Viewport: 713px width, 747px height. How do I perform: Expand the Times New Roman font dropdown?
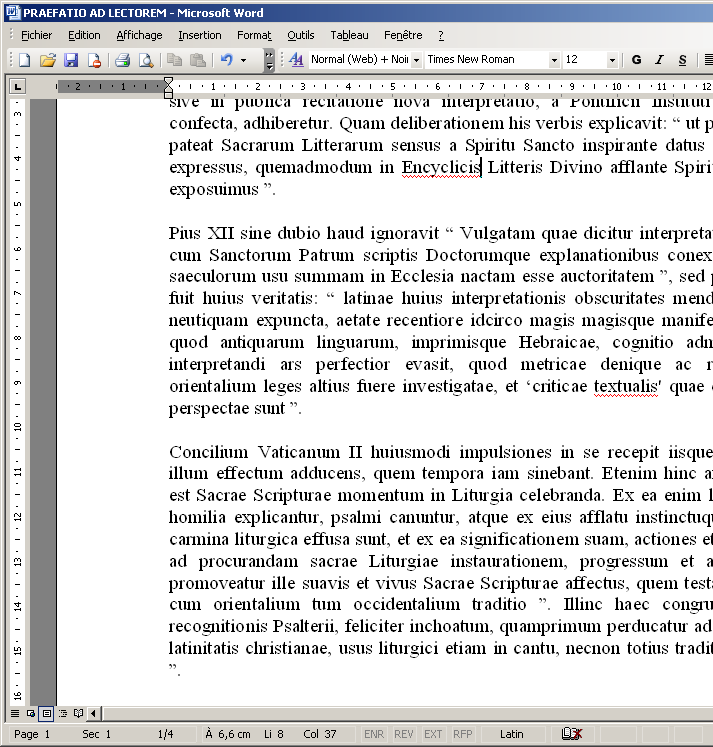(x=554, y=60)
